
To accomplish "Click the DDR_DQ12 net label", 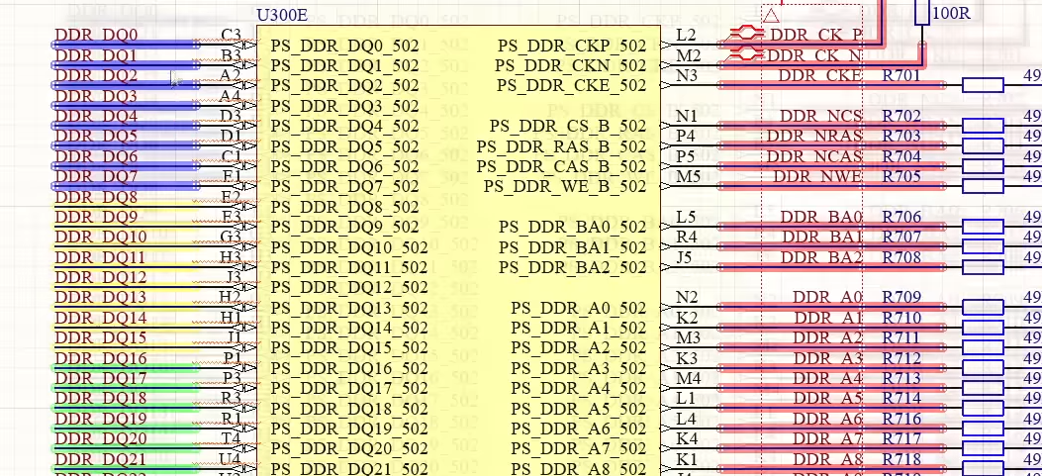I will pyautogui.click(x=100, y=277).
